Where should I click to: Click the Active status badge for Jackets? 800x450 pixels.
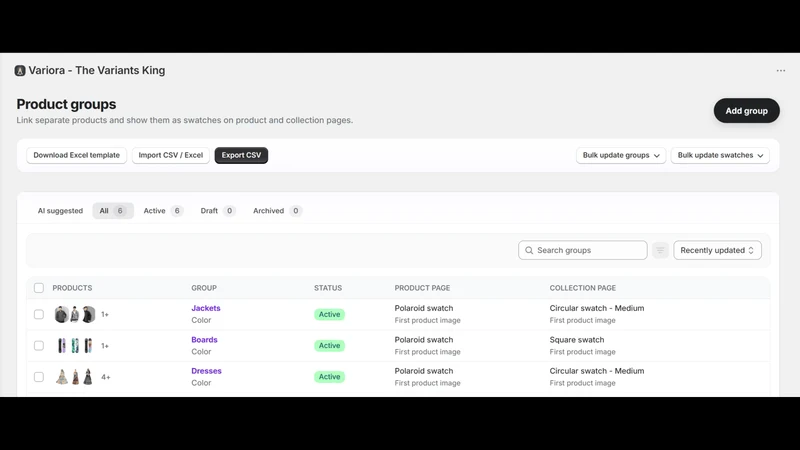pyautogui.click(x=329, y=314)
